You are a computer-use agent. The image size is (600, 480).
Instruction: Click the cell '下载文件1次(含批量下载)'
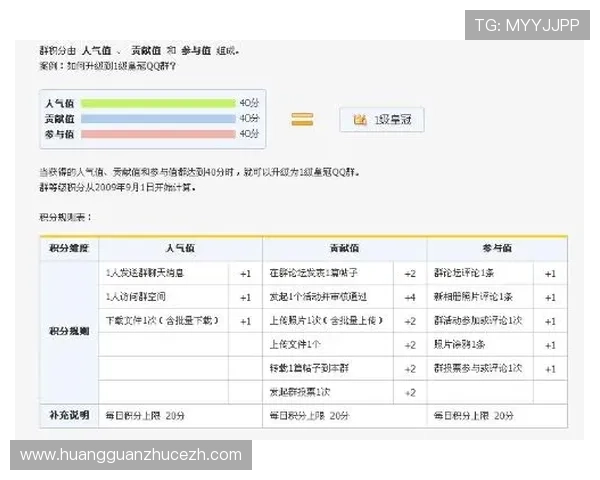pos(163,320)
